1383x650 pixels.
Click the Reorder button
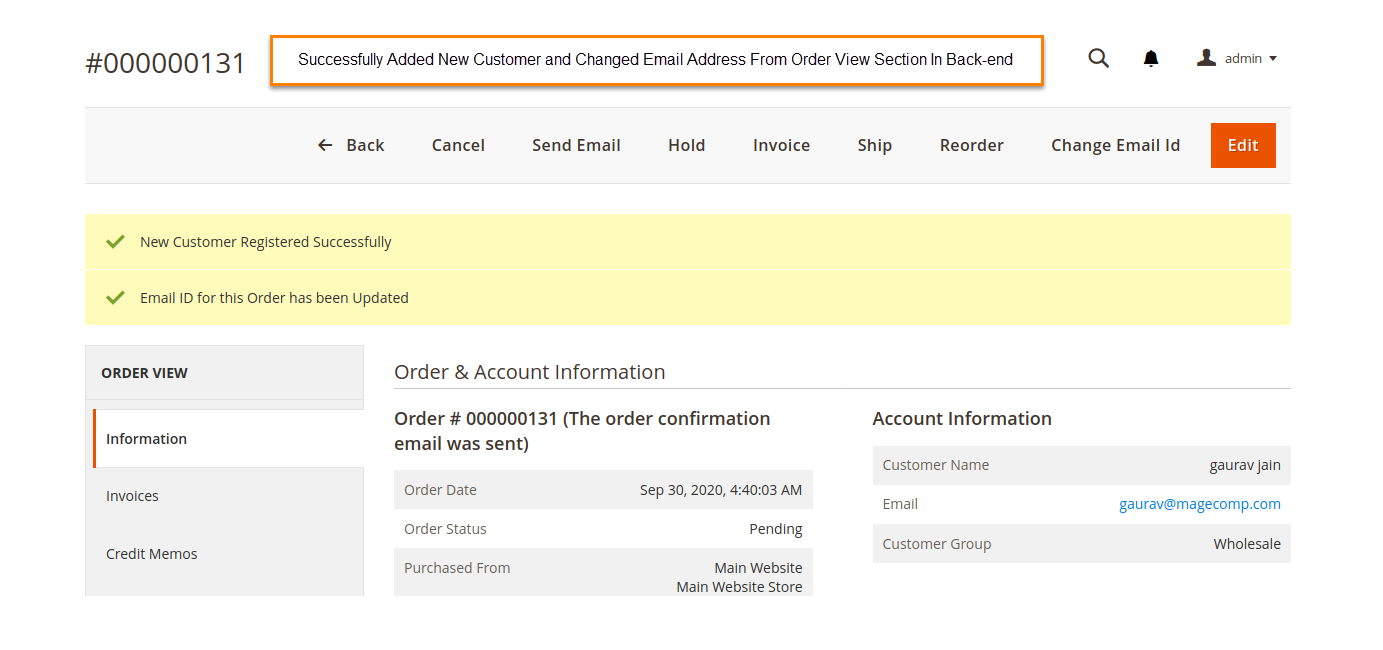[971, 146]
